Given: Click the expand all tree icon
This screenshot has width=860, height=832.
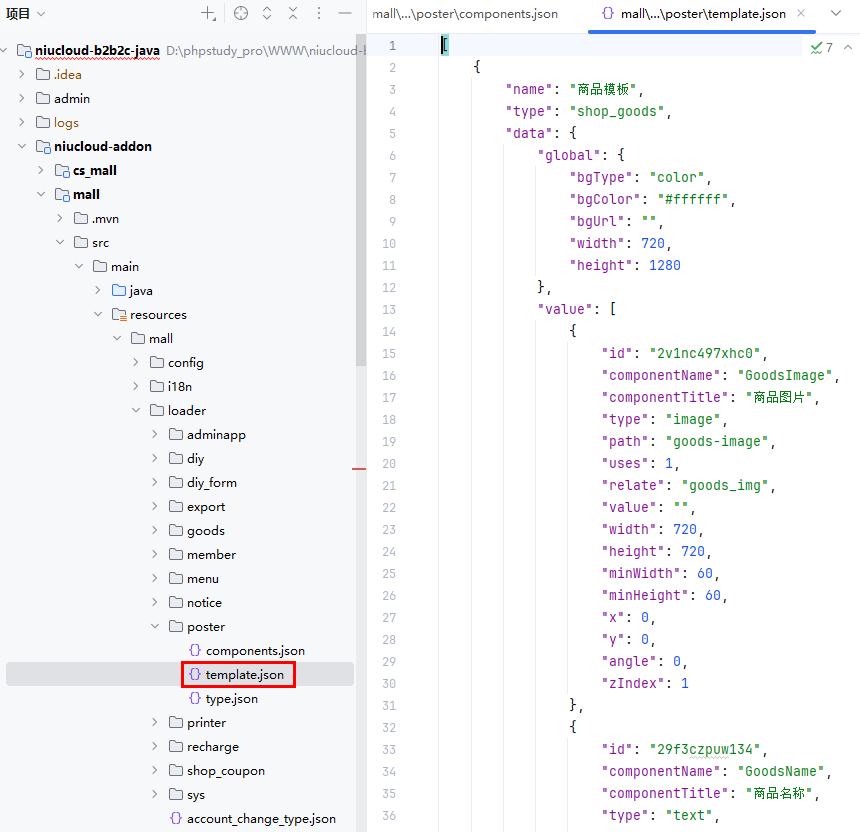Looking at the screenshot, I should pyautogui.click(x=267, y=14).
